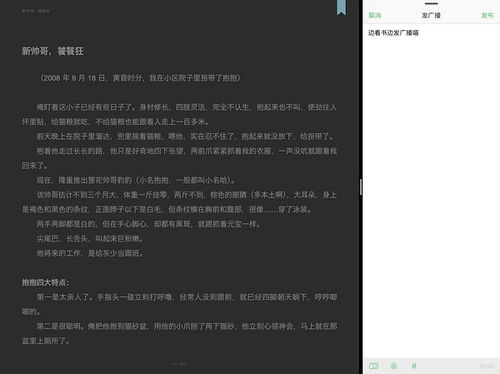
Task: Click the bold subheading 抱抱四大特点
Action: [x=45, y=282]
